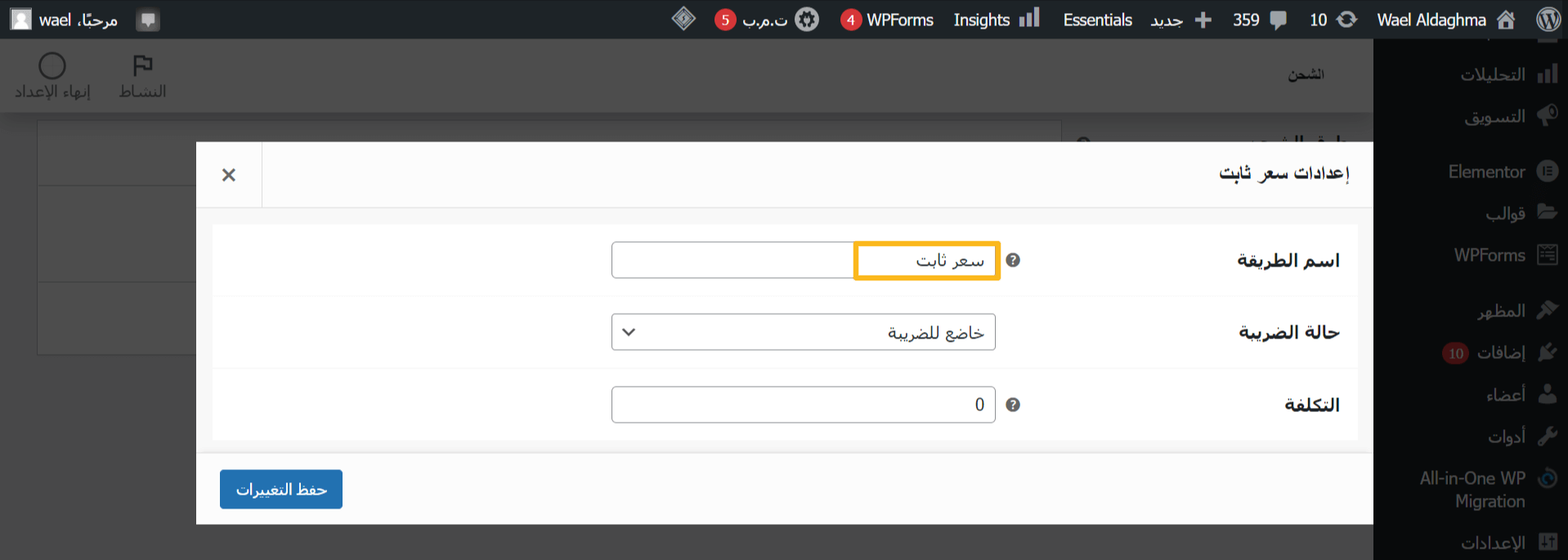Screen dimensions: 1568x560
Task: Click the user avatar in admin bar
Action: click(x=20, y=20)
